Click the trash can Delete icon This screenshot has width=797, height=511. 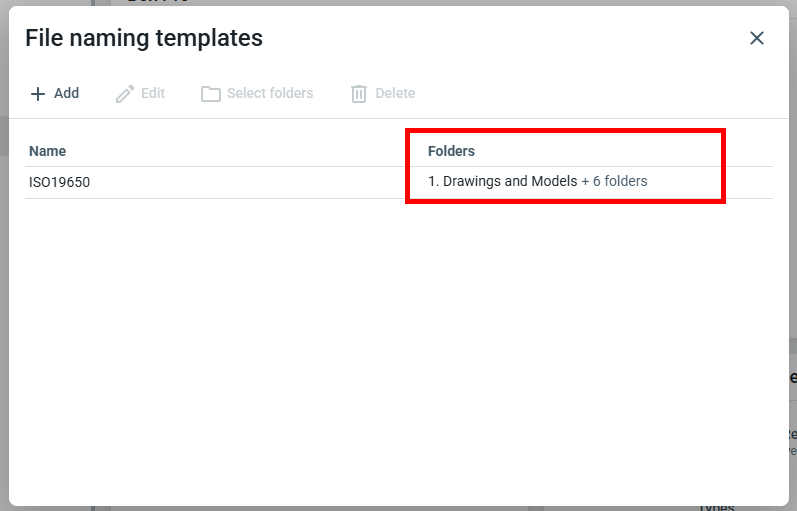(x=359, y=94)
